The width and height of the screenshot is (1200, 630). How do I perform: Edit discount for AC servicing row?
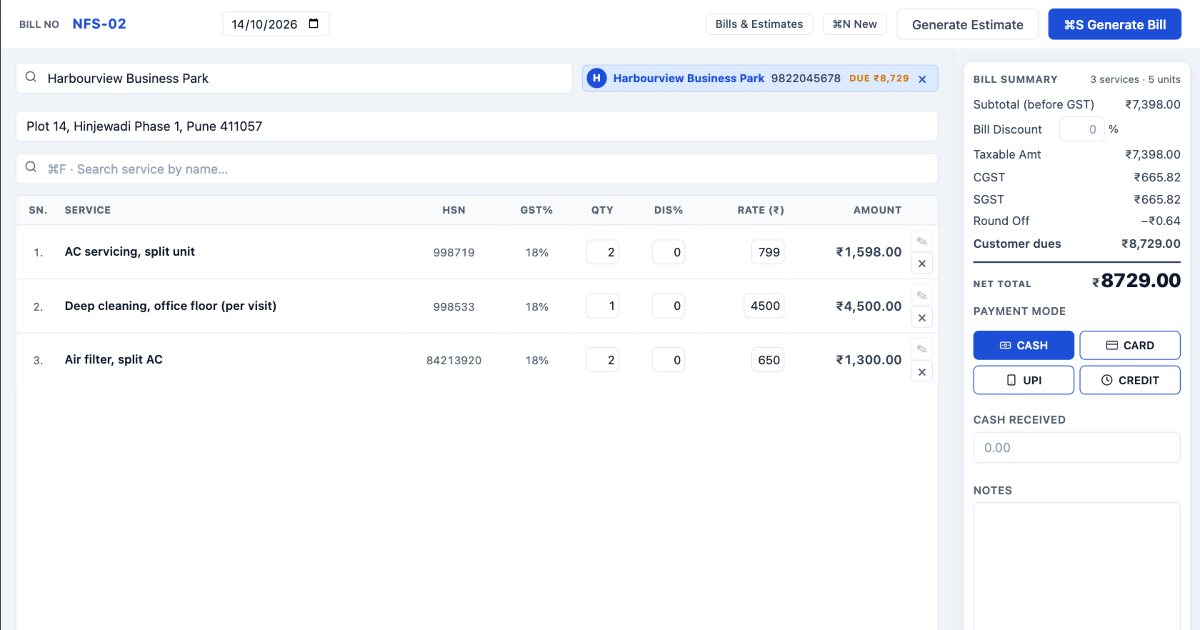point(668,252)
